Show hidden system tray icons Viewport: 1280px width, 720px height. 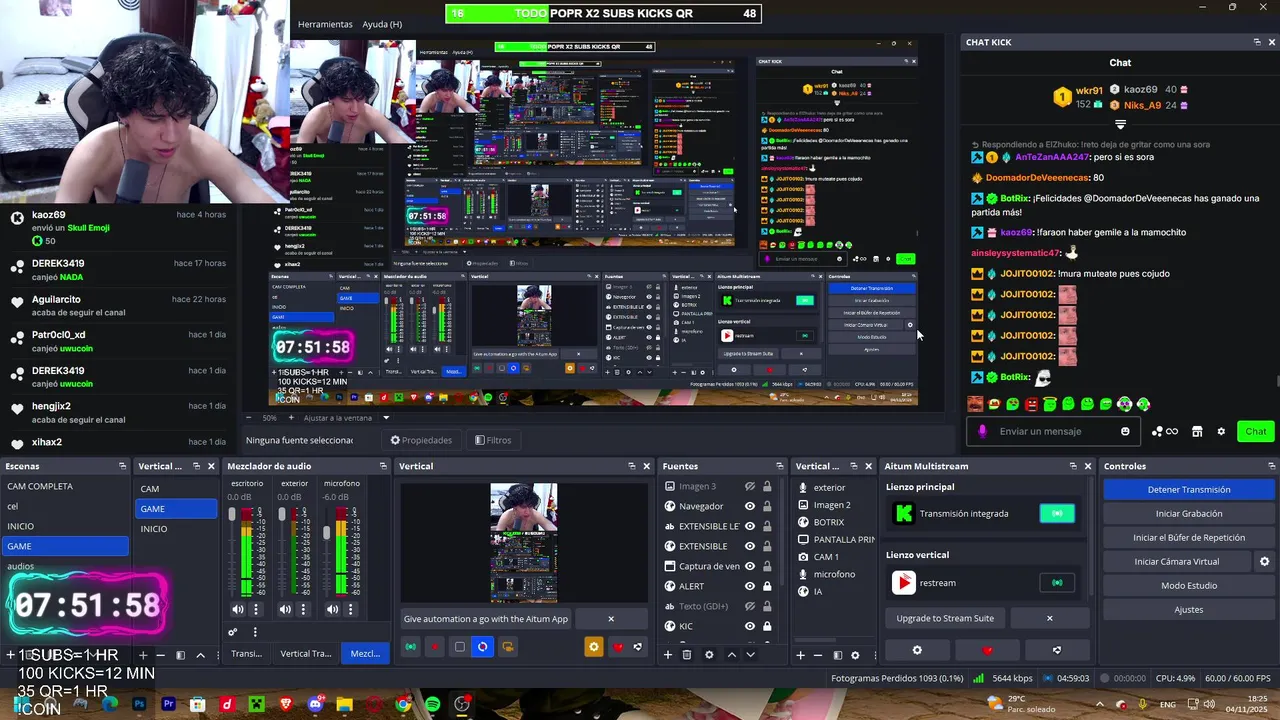pos(1099,704)
